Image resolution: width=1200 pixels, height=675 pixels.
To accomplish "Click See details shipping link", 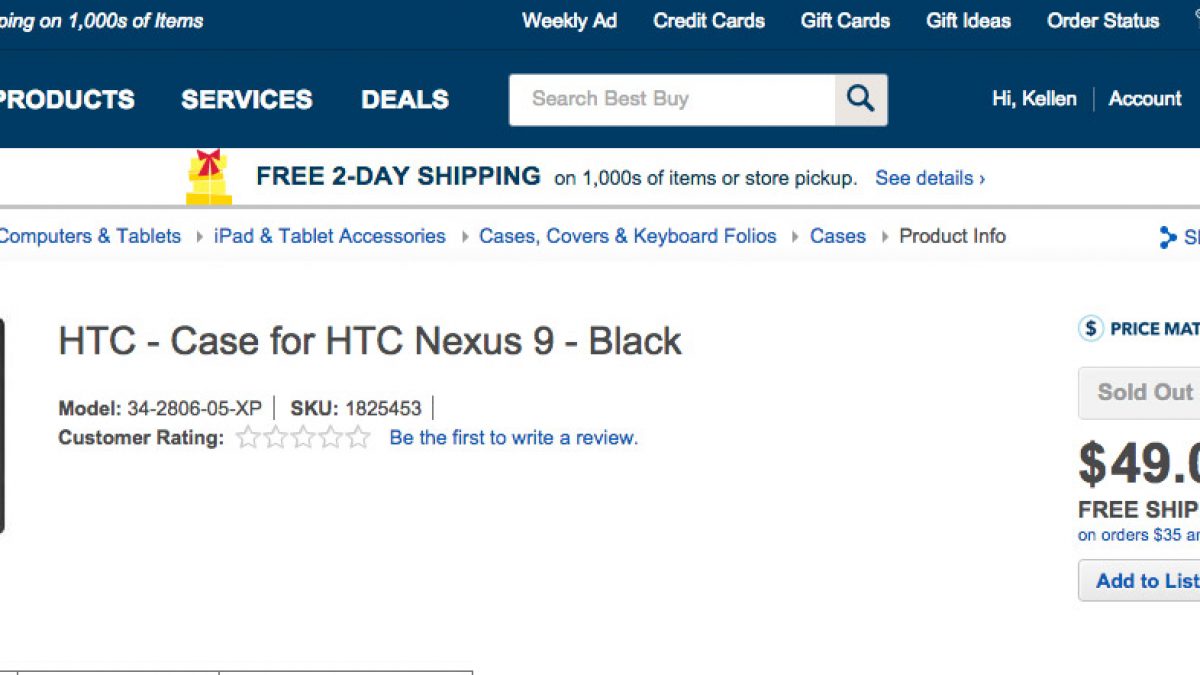I will click(x=930, y=178).
